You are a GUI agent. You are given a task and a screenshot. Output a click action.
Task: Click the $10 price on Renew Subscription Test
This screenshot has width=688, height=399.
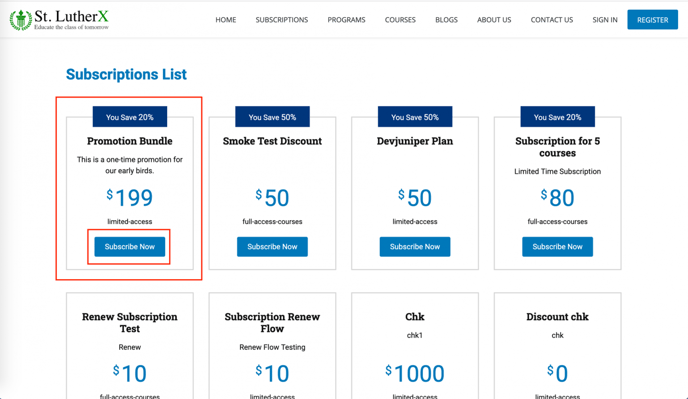130,374
